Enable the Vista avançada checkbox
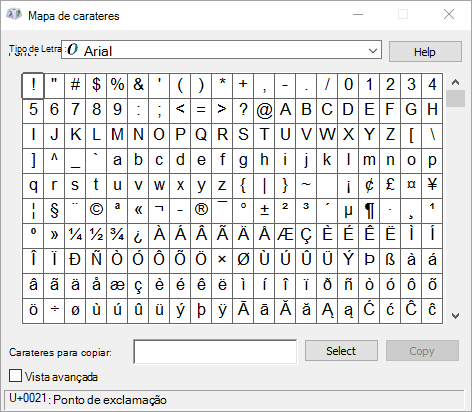Screen dimensions: 472x412 (15, 376)
